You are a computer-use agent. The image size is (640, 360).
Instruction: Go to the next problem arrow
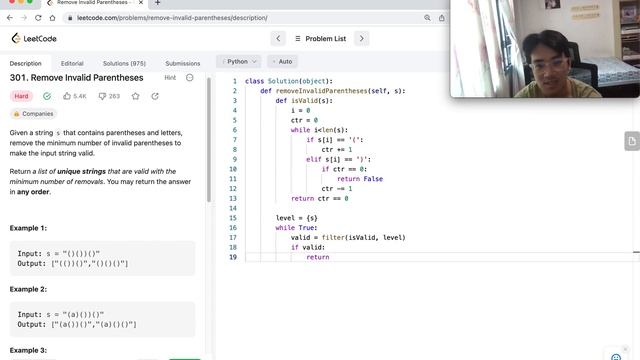tap(362, 38)
